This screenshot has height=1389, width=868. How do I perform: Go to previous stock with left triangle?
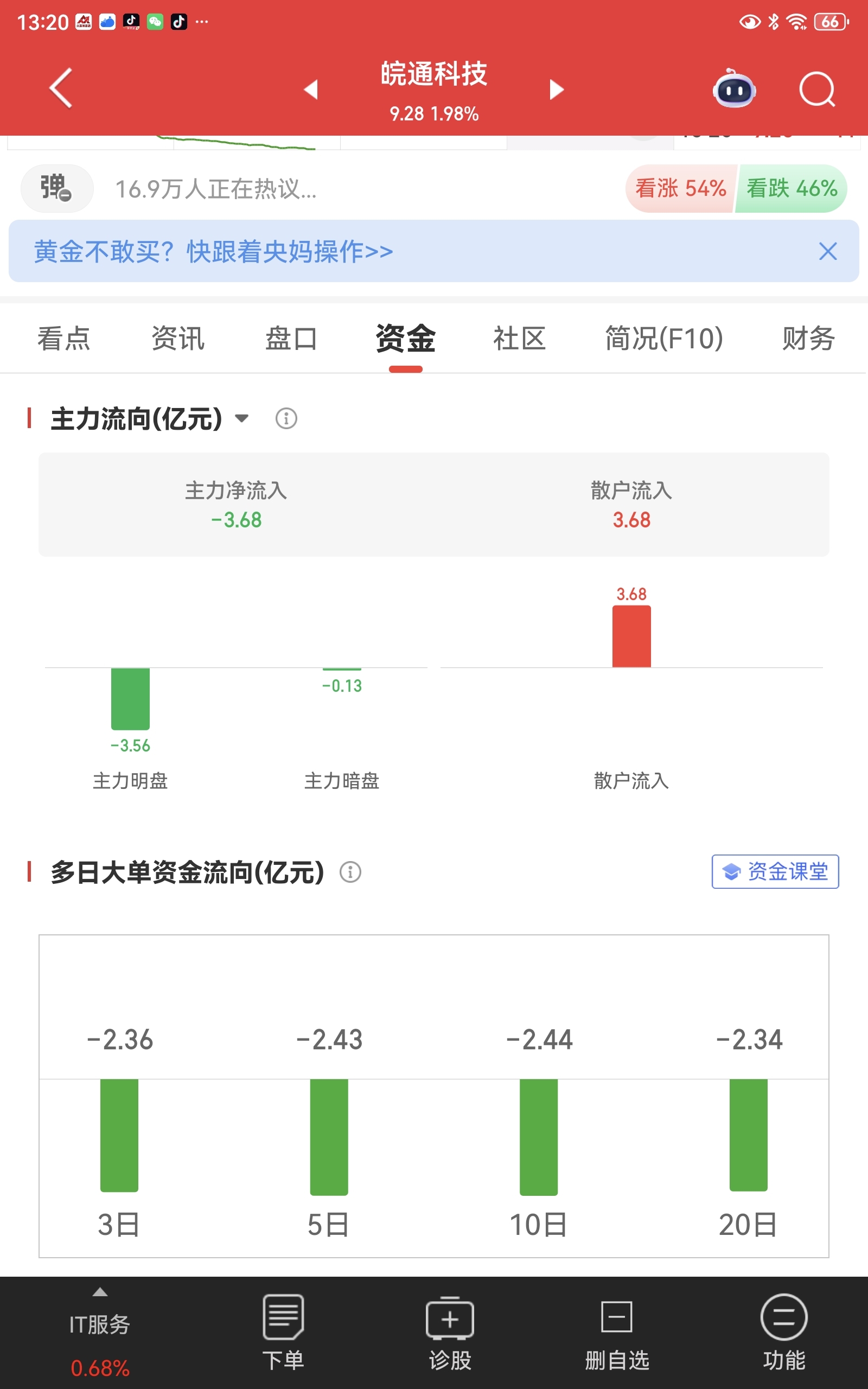311,89
